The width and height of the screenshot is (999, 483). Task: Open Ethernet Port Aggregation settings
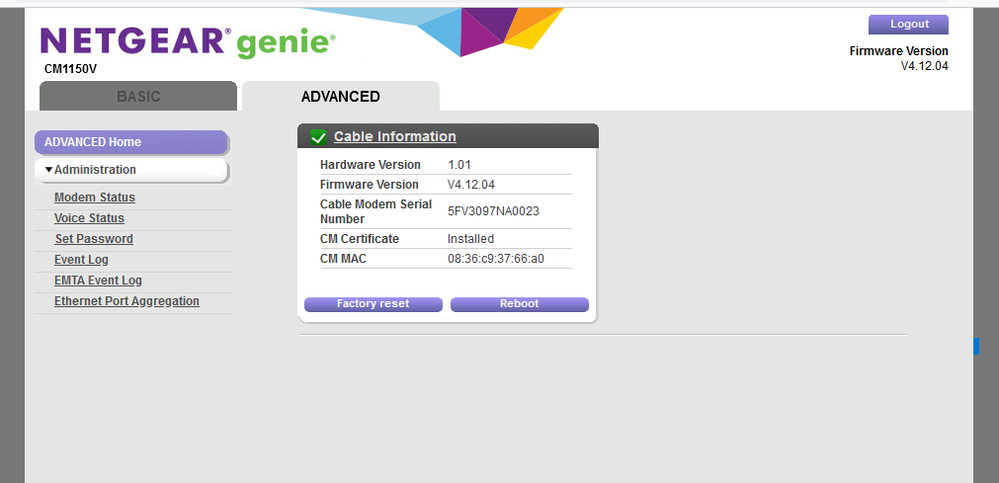(127, 301)
